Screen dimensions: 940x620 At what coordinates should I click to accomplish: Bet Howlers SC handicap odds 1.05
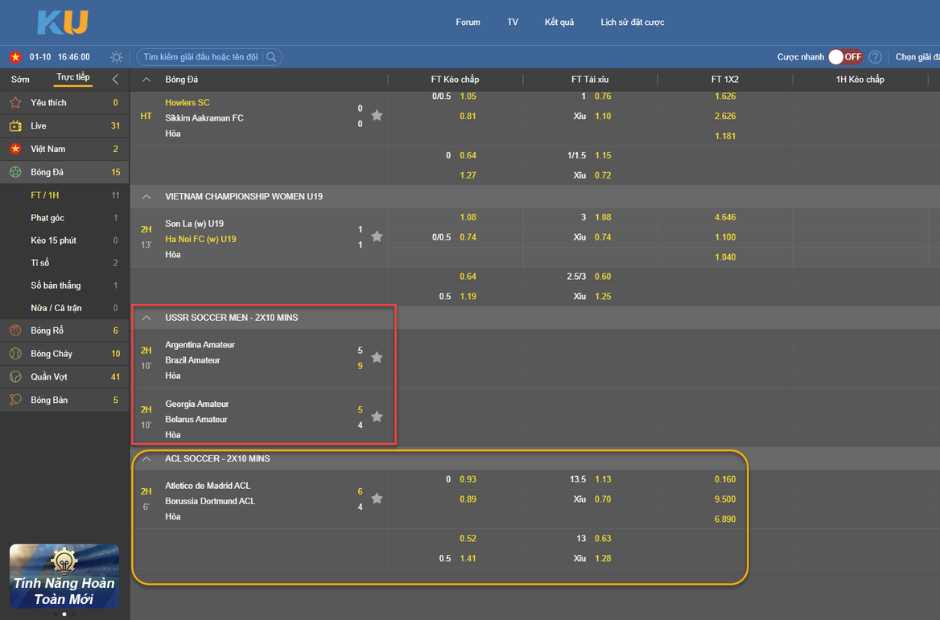pos(468,97)
